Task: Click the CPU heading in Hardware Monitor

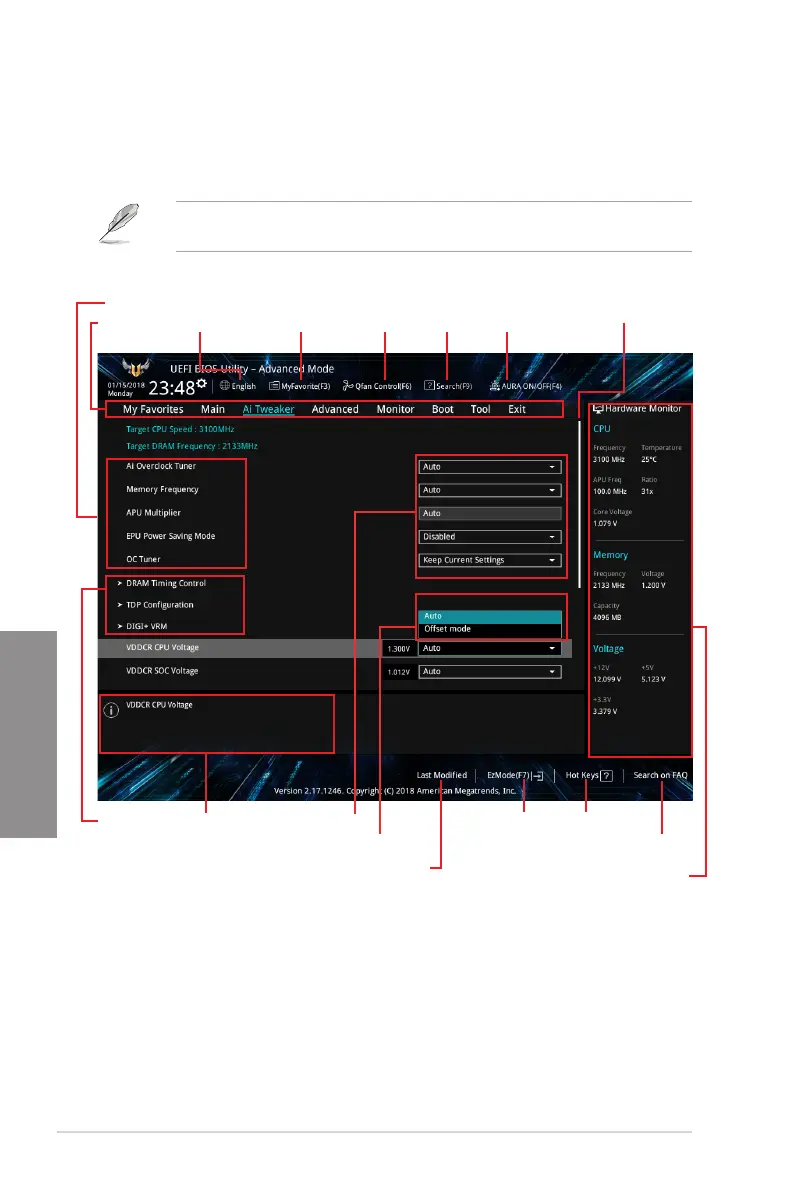Action: point(602,429)
